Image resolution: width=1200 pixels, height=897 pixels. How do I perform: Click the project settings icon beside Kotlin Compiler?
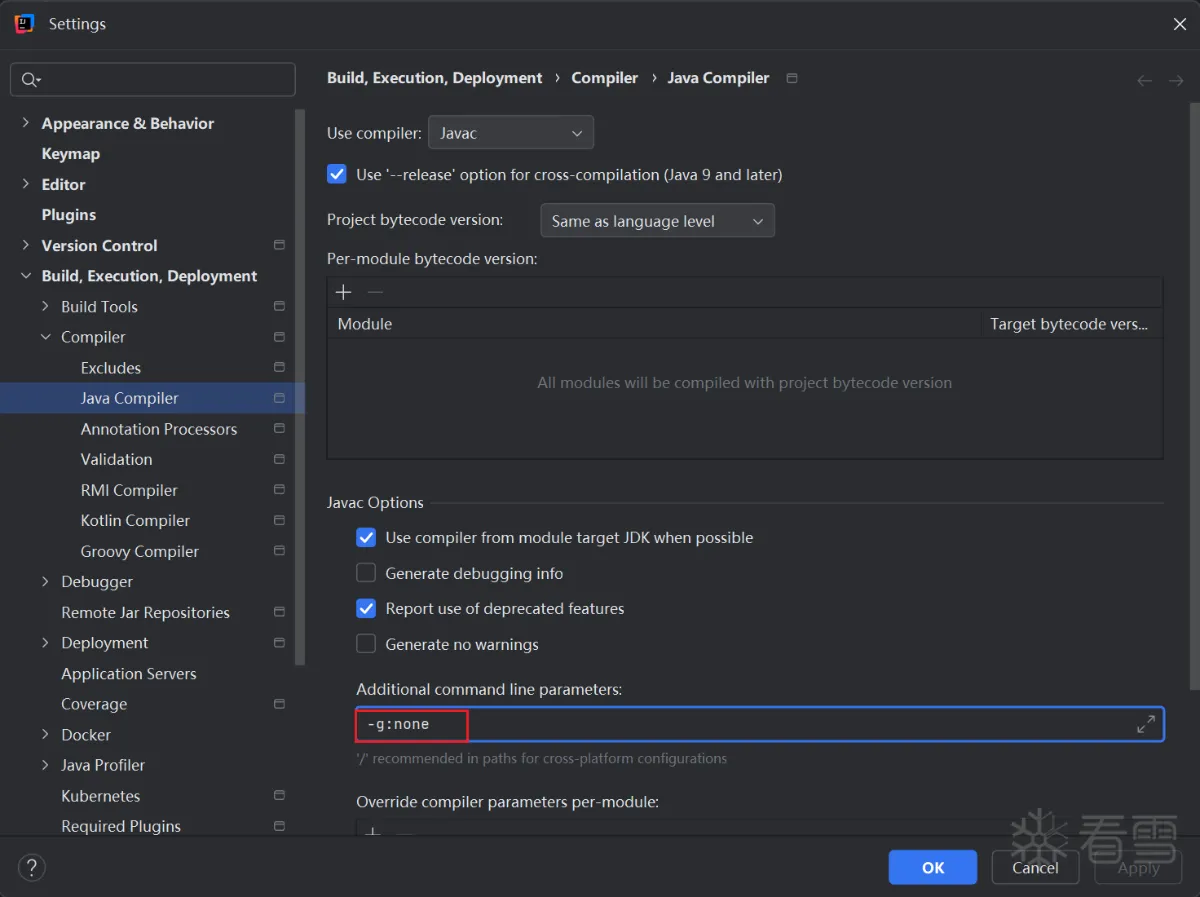[279, 520]
